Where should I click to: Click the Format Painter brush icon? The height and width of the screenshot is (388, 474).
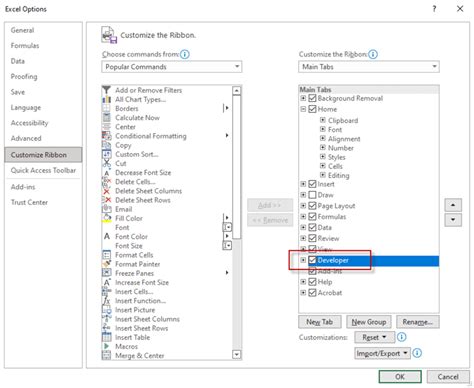[x=106, y=264]
